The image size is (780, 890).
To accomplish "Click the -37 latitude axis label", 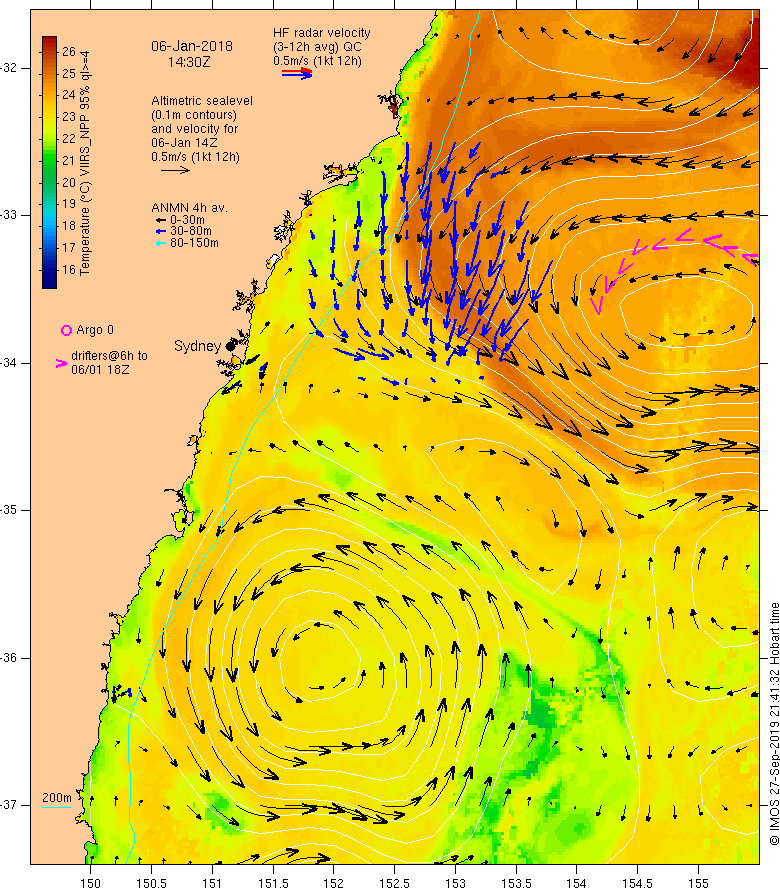I will 9,805.
